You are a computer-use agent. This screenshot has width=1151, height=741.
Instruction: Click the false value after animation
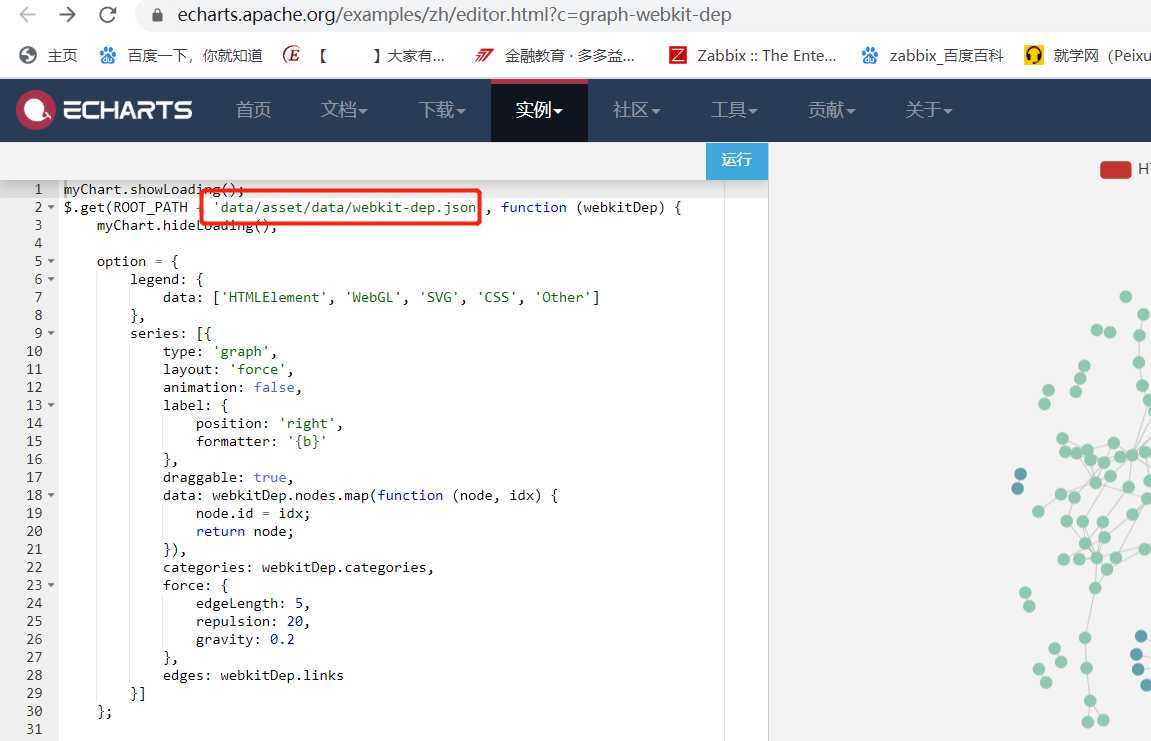click(x=274, y=388)
